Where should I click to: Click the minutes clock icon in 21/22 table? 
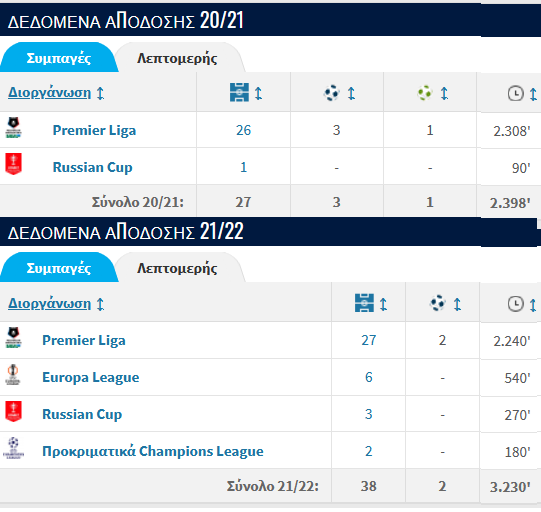click(515, 304)
